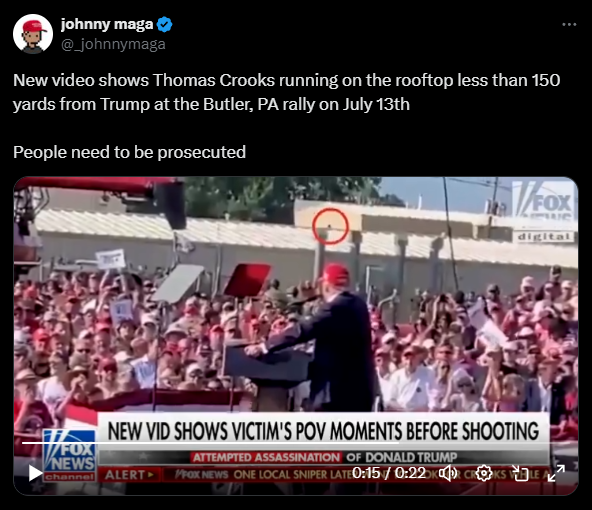Viewport: 592px width, 510px height.
Task: Seek within the played portion of progress bar
Action: [210, 443]
